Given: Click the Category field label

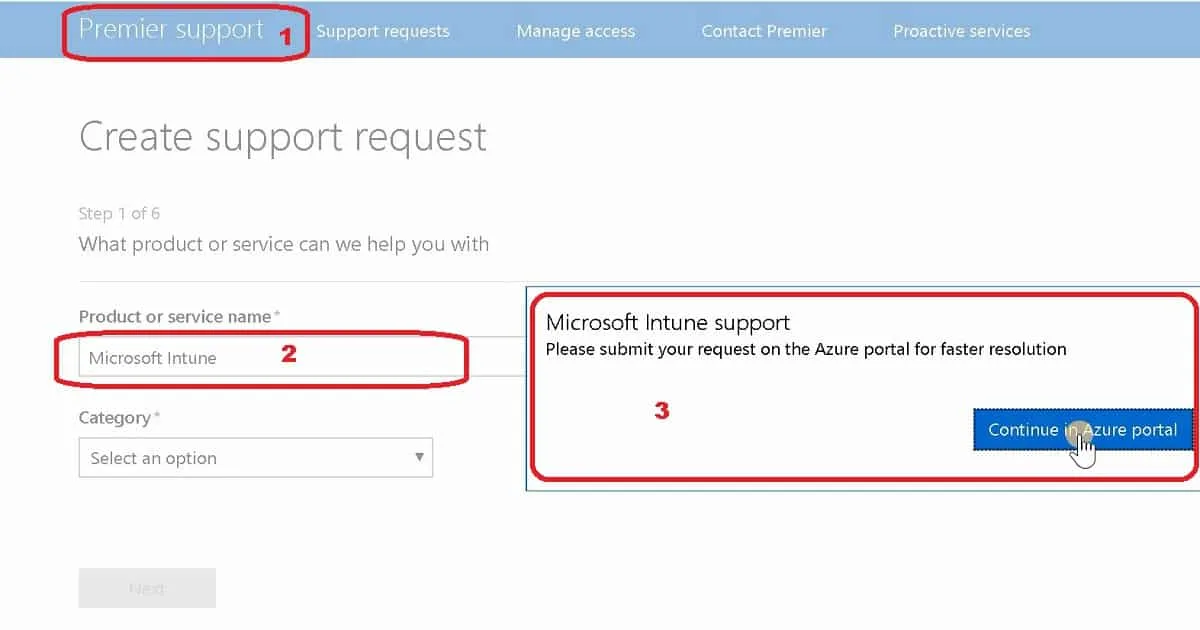Looking at the screenshot, I should tap(115, 417).
